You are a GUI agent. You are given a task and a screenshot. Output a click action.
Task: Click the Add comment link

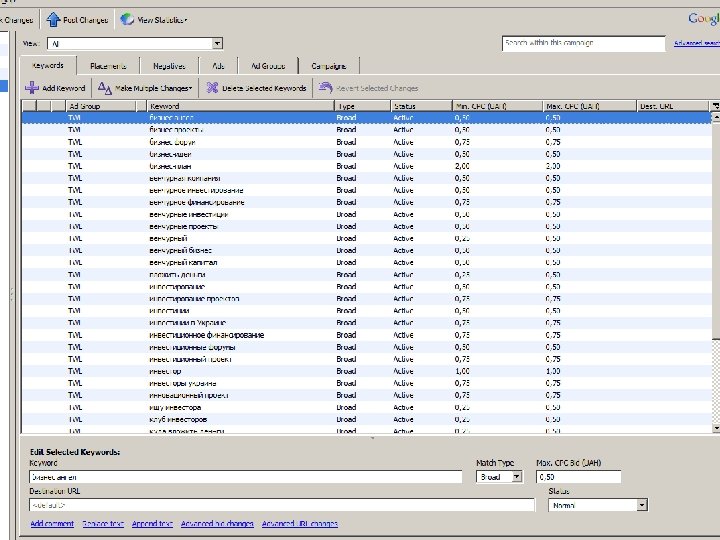tap(52, 524)
